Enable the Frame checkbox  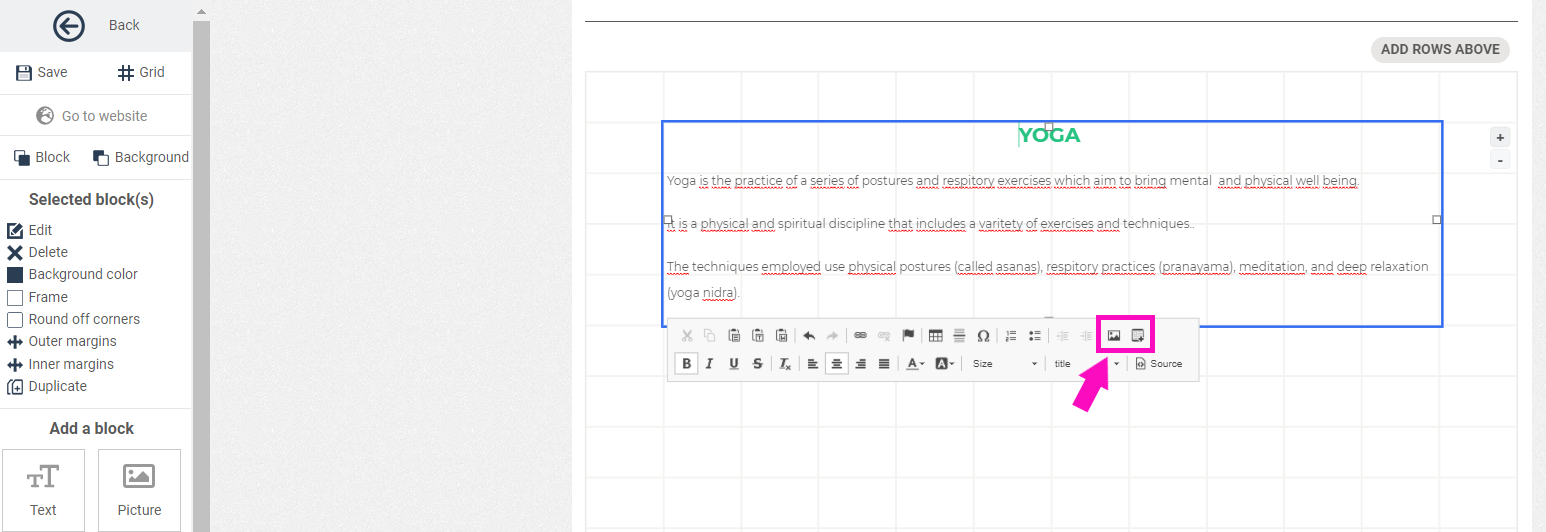click(x=15, y=297)
